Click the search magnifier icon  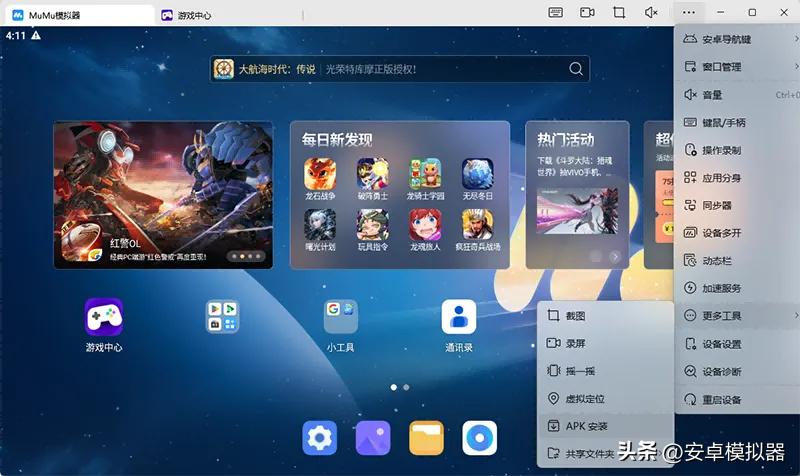coord(575,69)
